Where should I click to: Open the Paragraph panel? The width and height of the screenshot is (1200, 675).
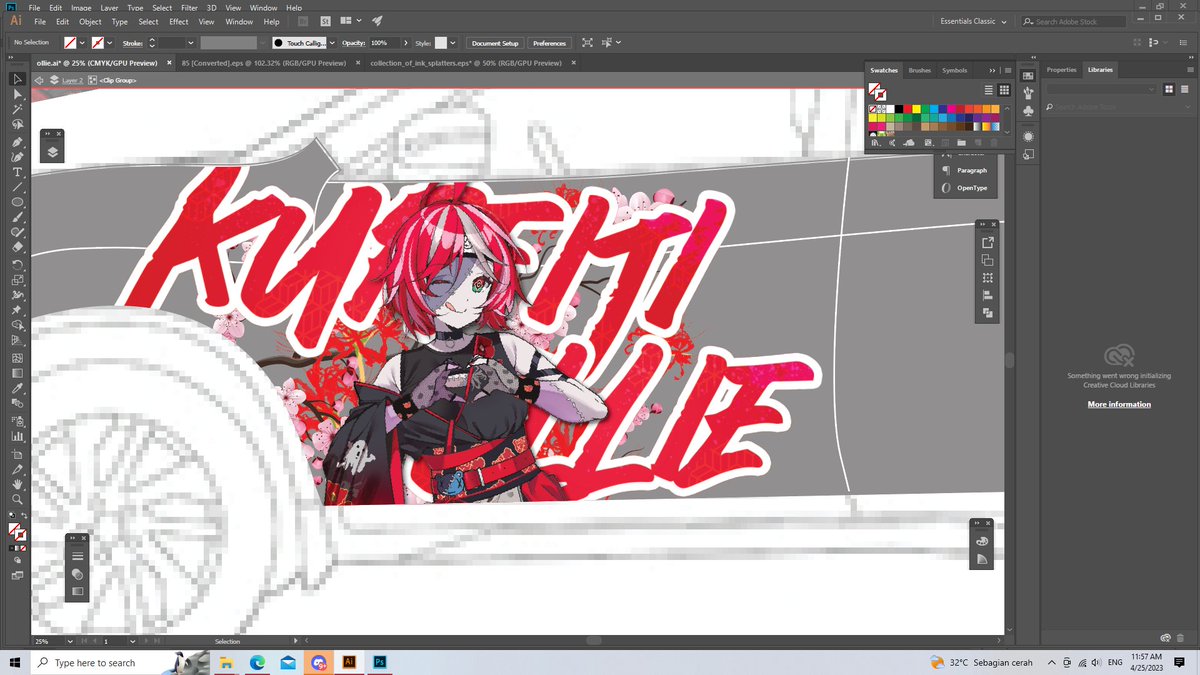coord(964,171)
